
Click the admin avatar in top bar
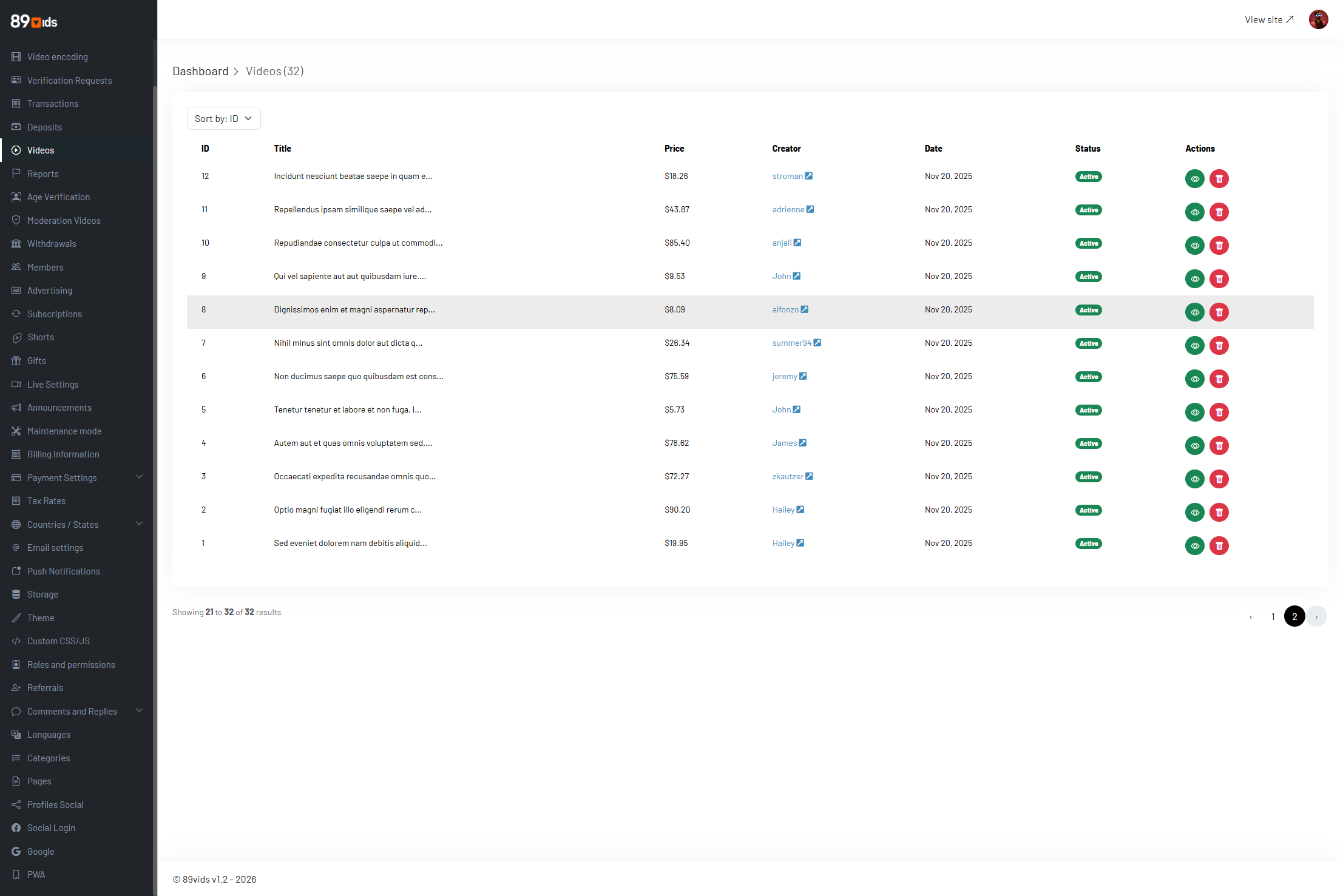click(x=1318, y=20)
